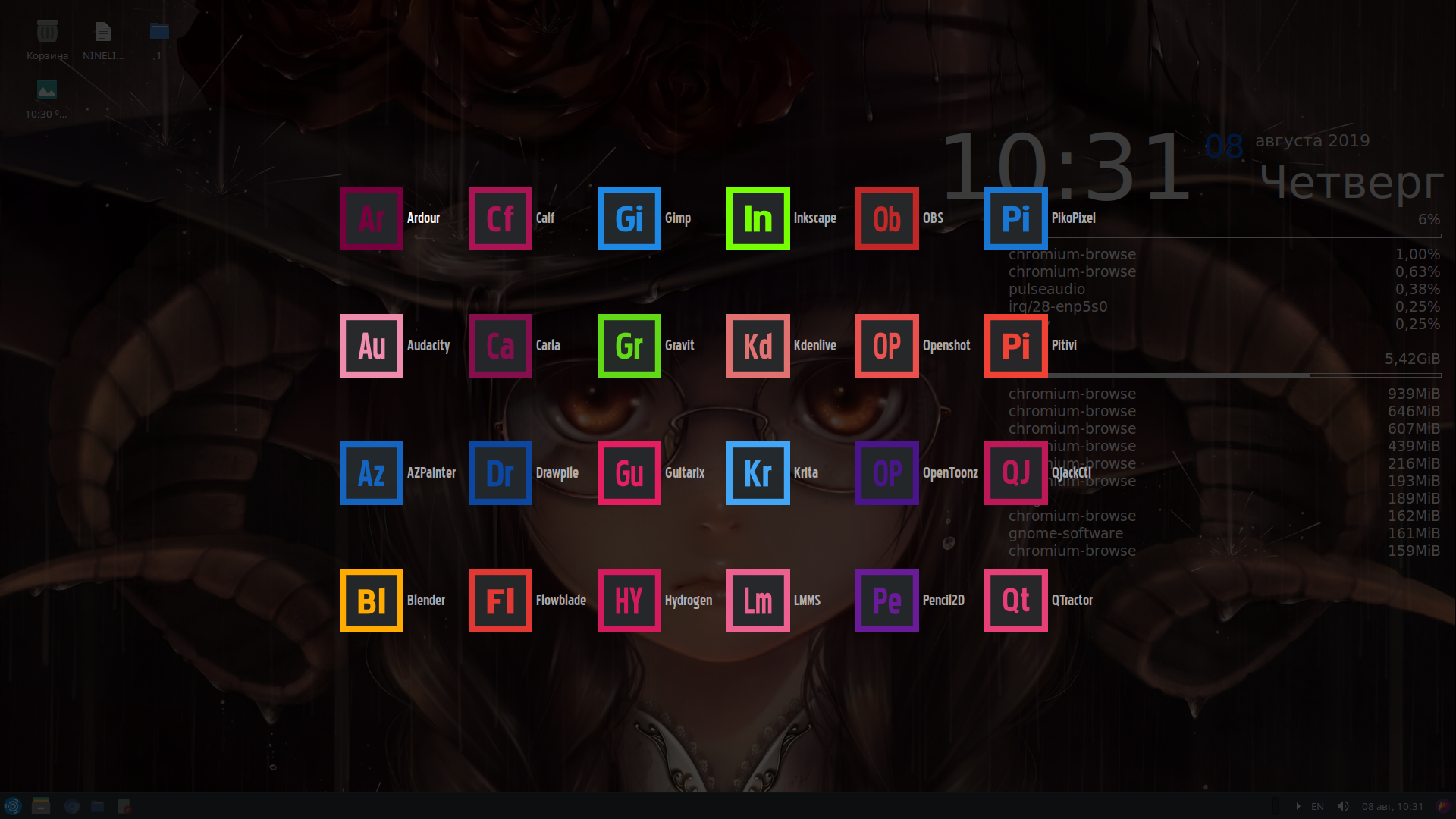
Task: Open the application menu in the taskbar
Action: (x=13, y=806)
